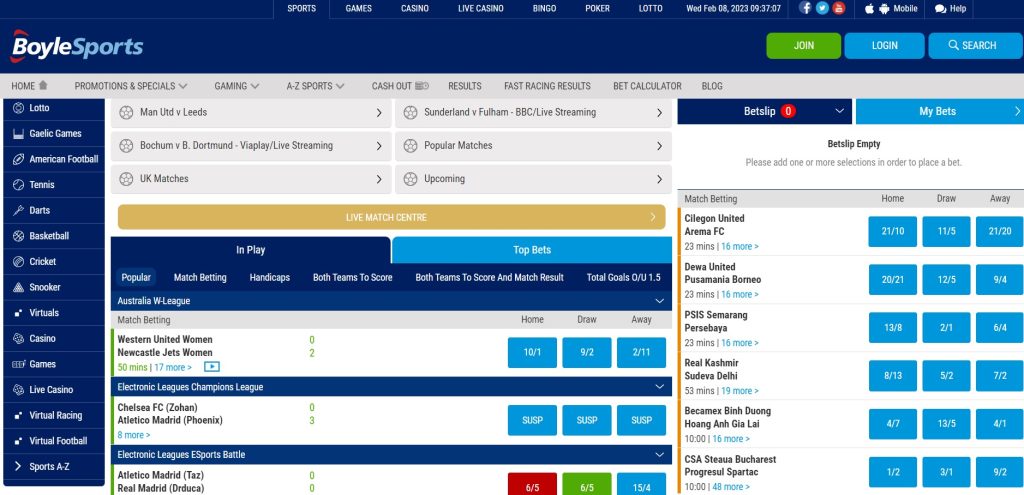Expand the Gaming dropdown menu
The height and width of the screenshot is (495, 1024).
[x=255, y=86]
